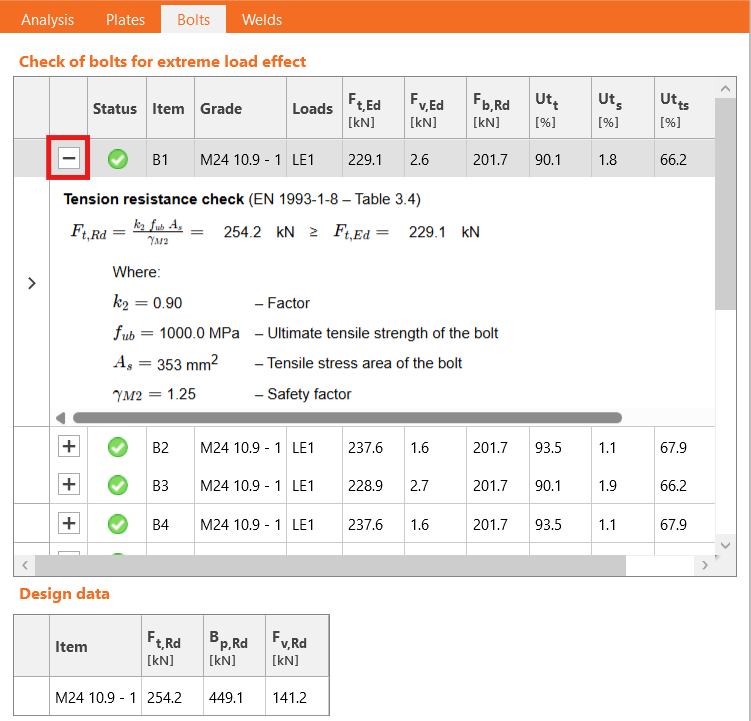Screen dimensions: 751x721
Task: Click the green status check for B4
Action: point(118,524)
